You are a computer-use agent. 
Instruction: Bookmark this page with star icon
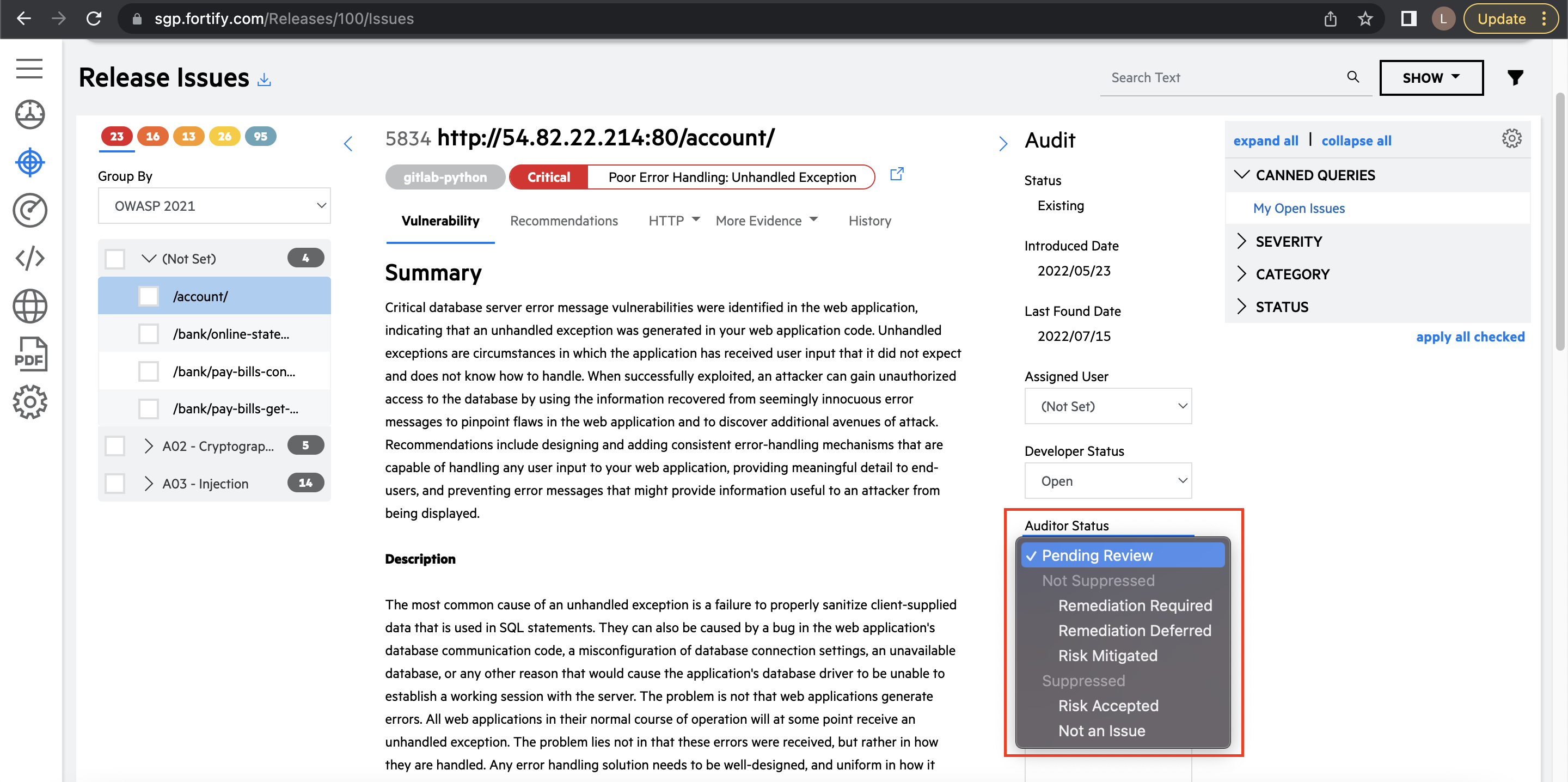(x=1365, y=19)
